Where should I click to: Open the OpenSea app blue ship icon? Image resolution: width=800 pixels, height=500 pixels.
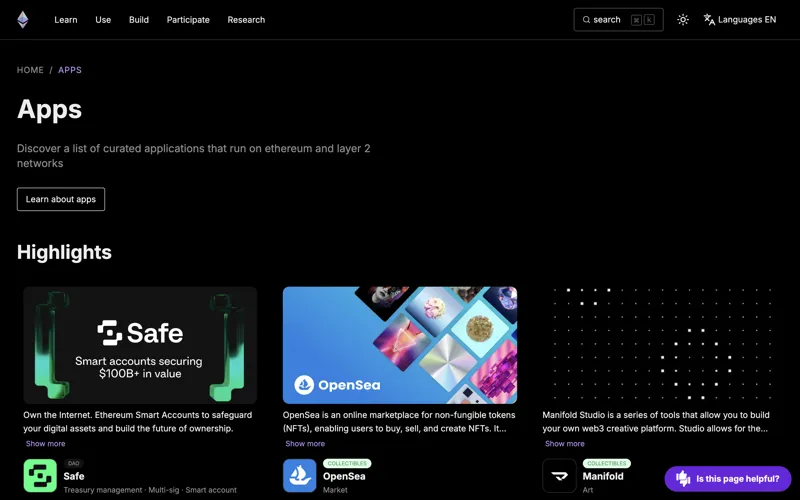click(299, 476)
